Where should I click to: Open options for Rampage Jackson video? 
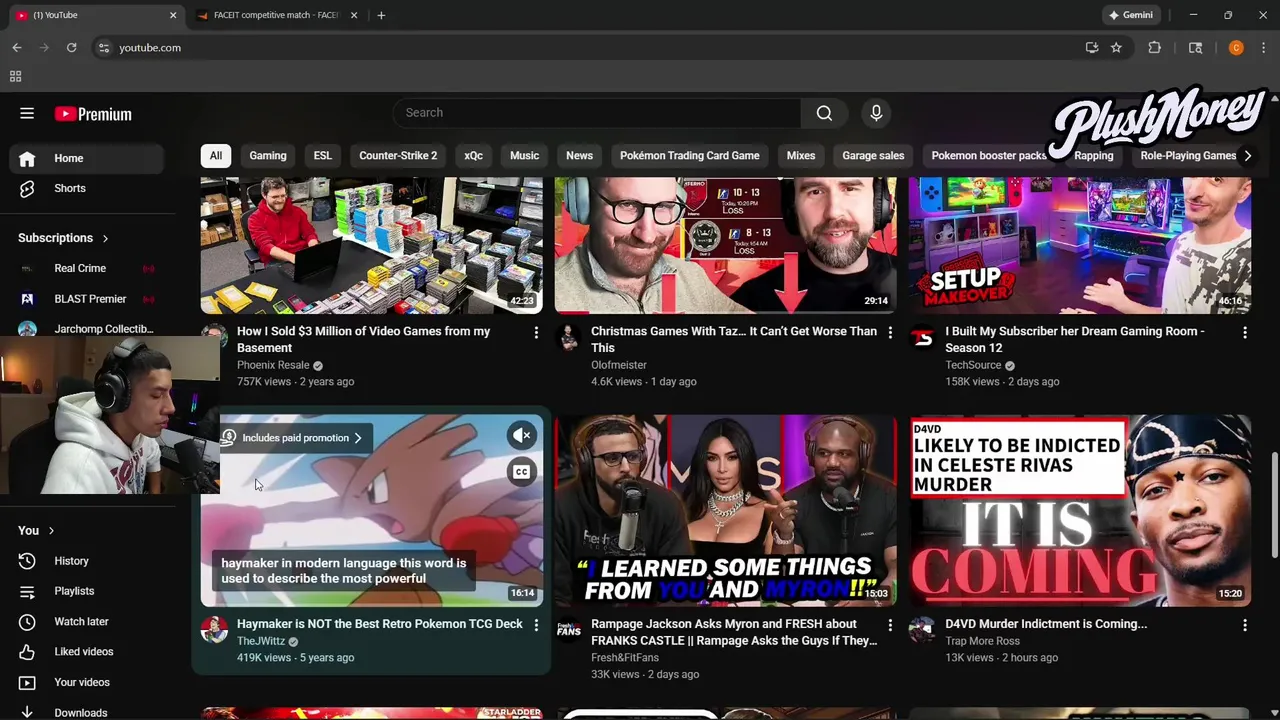890,625
